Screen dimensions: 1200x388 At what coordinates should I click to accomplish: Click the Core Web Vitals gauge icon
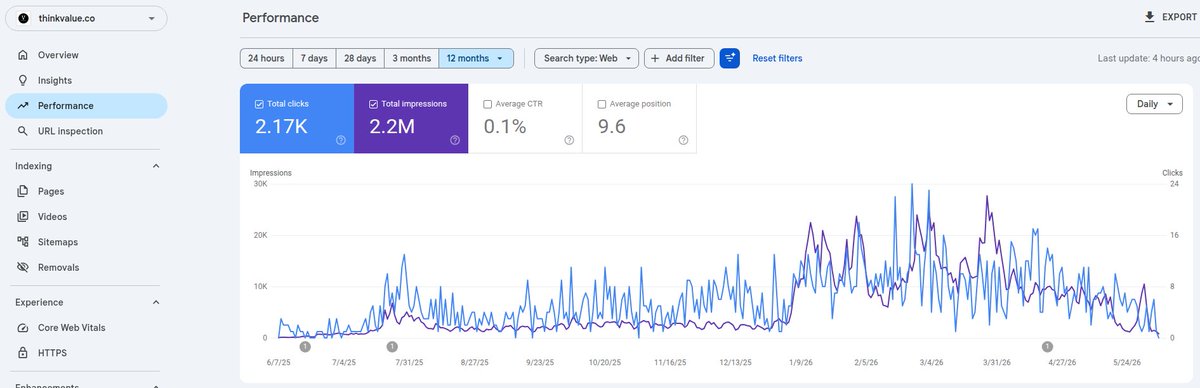[x=22, y=327]
